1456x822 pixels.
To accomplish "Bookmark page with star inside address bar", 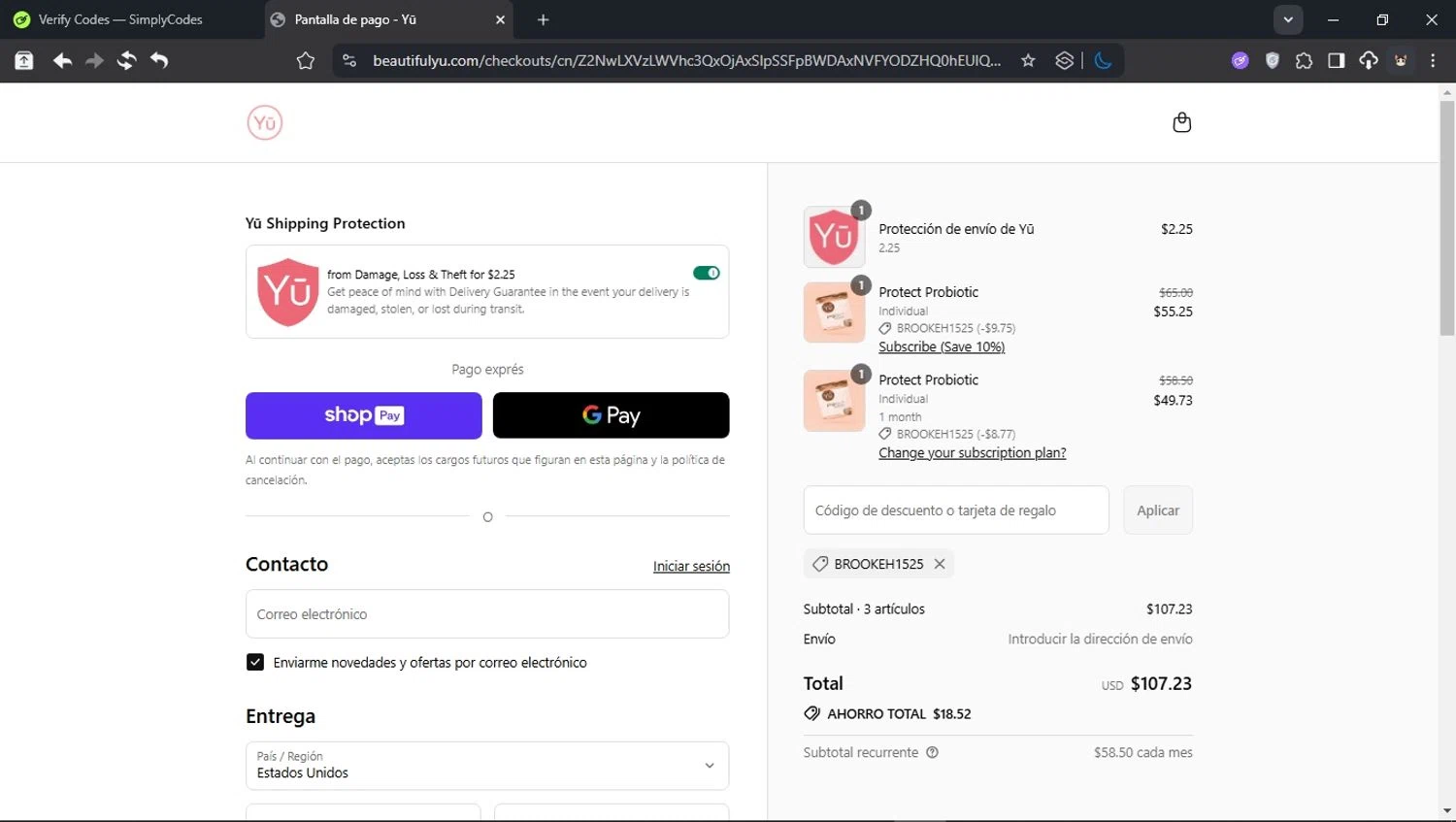I will (x=1028, y=61).
